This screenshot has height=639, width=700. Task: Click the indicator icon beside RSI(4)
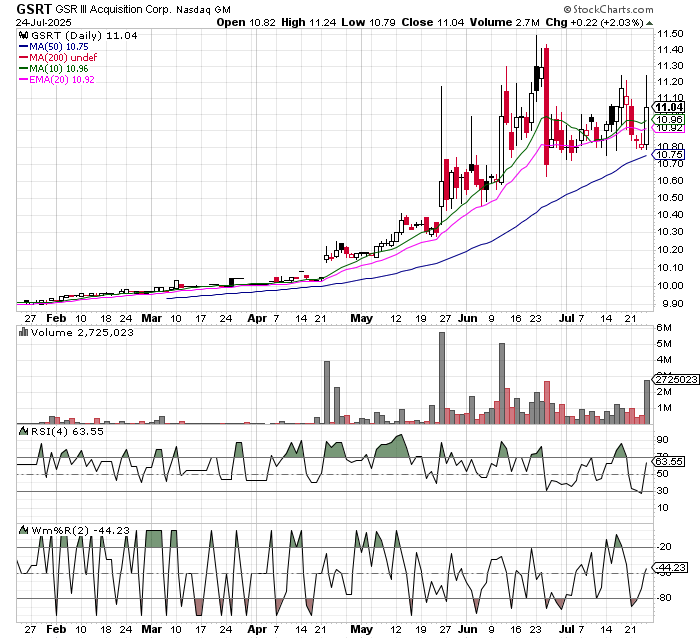pyautogui.click(x=23, y=431)
